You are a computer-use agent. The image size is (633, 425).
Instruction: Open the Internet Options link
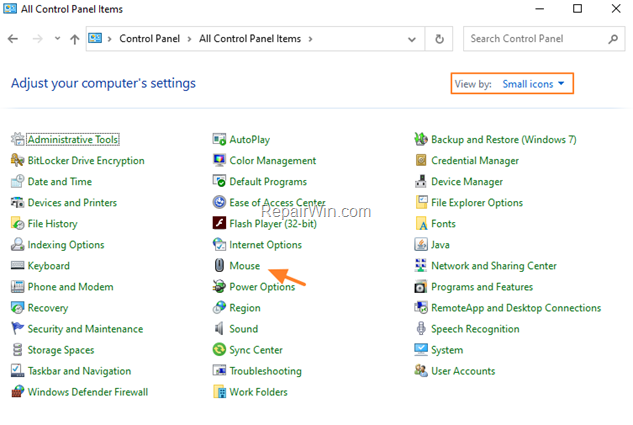[265, 245]
